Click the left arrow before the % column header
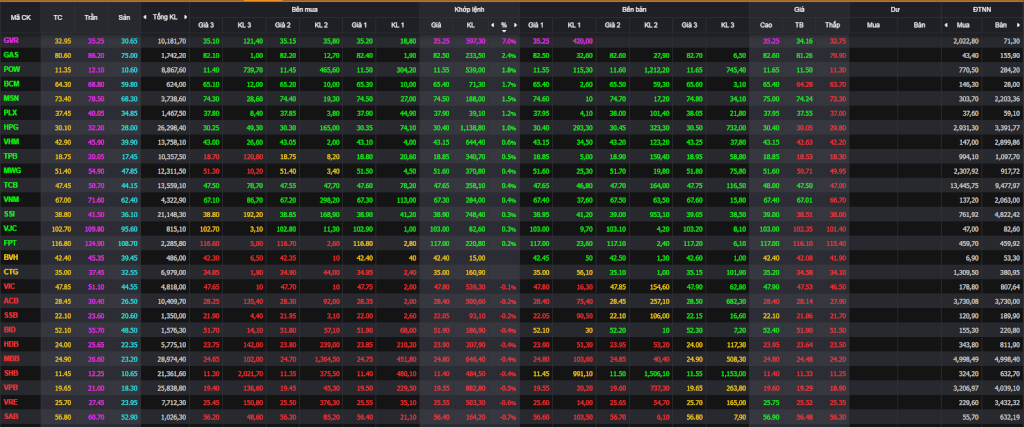The image size is (1024, 427). click(492, 25)
